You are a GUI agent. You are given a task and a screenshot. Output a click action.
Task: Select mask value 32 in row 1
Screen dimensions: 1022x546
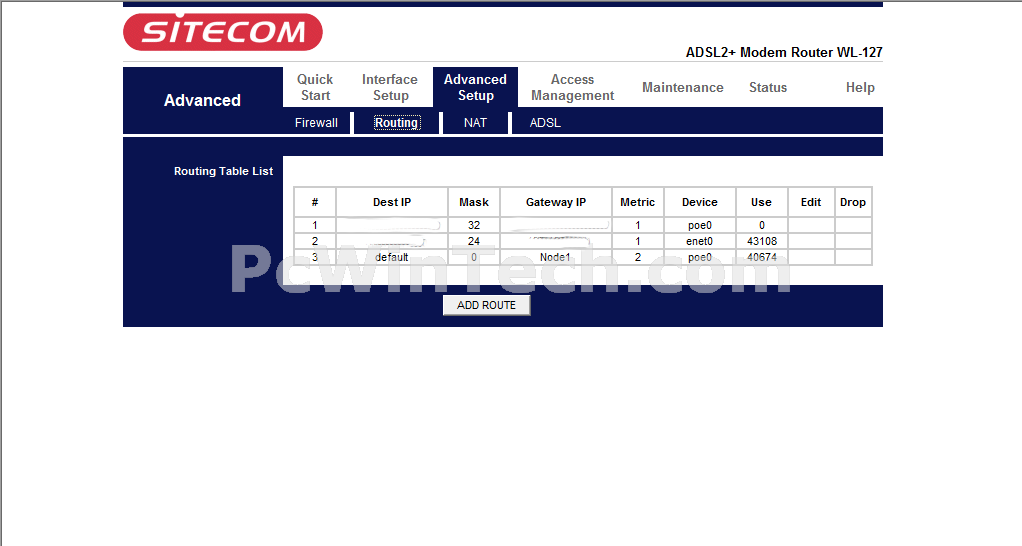(x=474, y=225)
